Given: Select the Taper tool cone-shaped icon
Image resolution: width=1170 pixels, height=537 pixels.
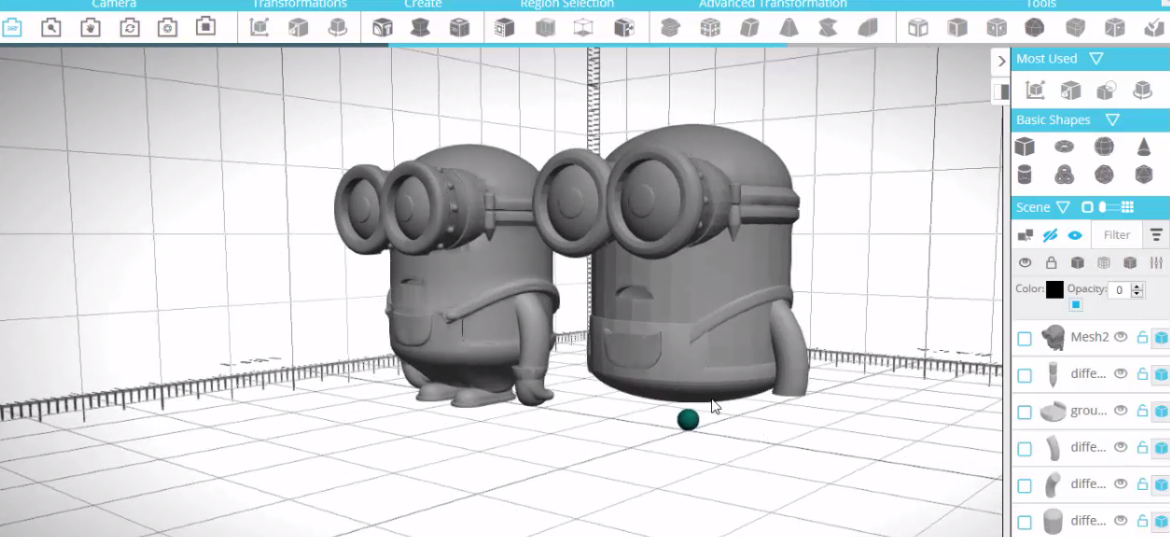Looking at the screenshot, I should click(x=789, y=28).
